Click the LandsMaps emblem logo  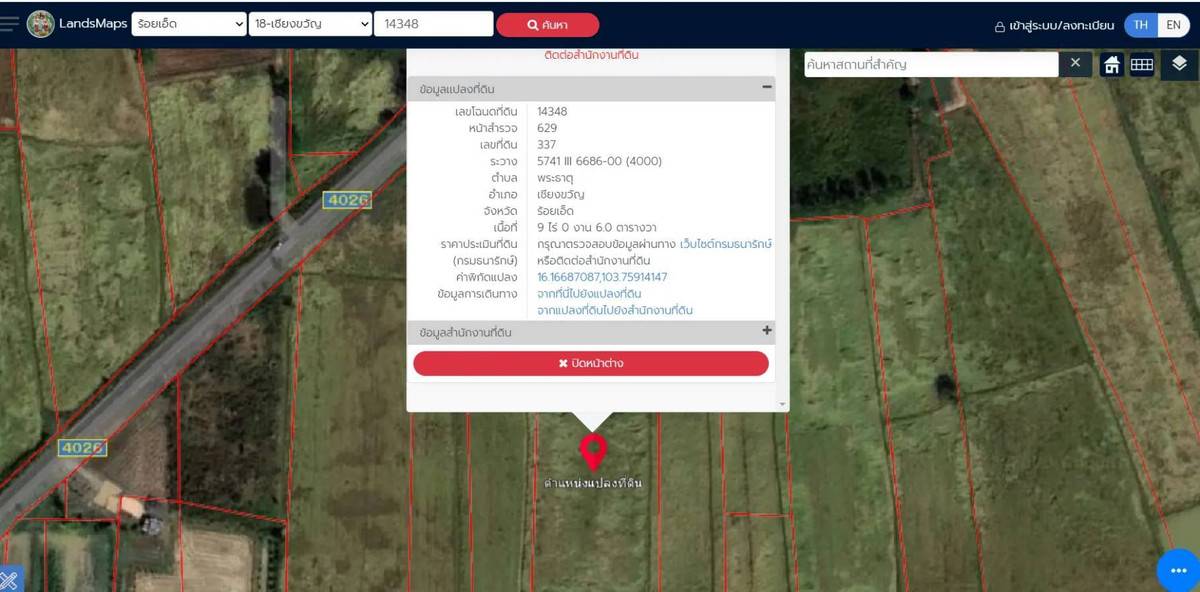tap(41, 24)
